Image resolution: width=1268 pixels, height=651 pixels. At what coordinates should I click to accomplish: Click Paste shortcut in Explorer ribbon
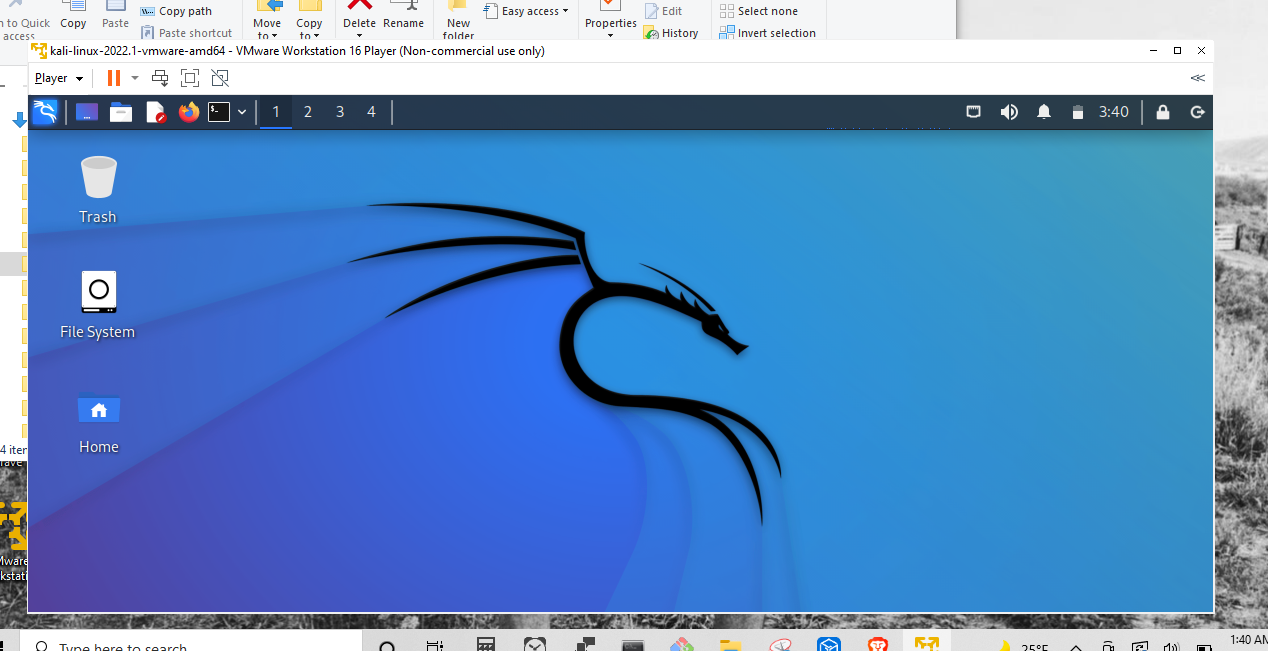pyautogui.click(x=186, y=33)
